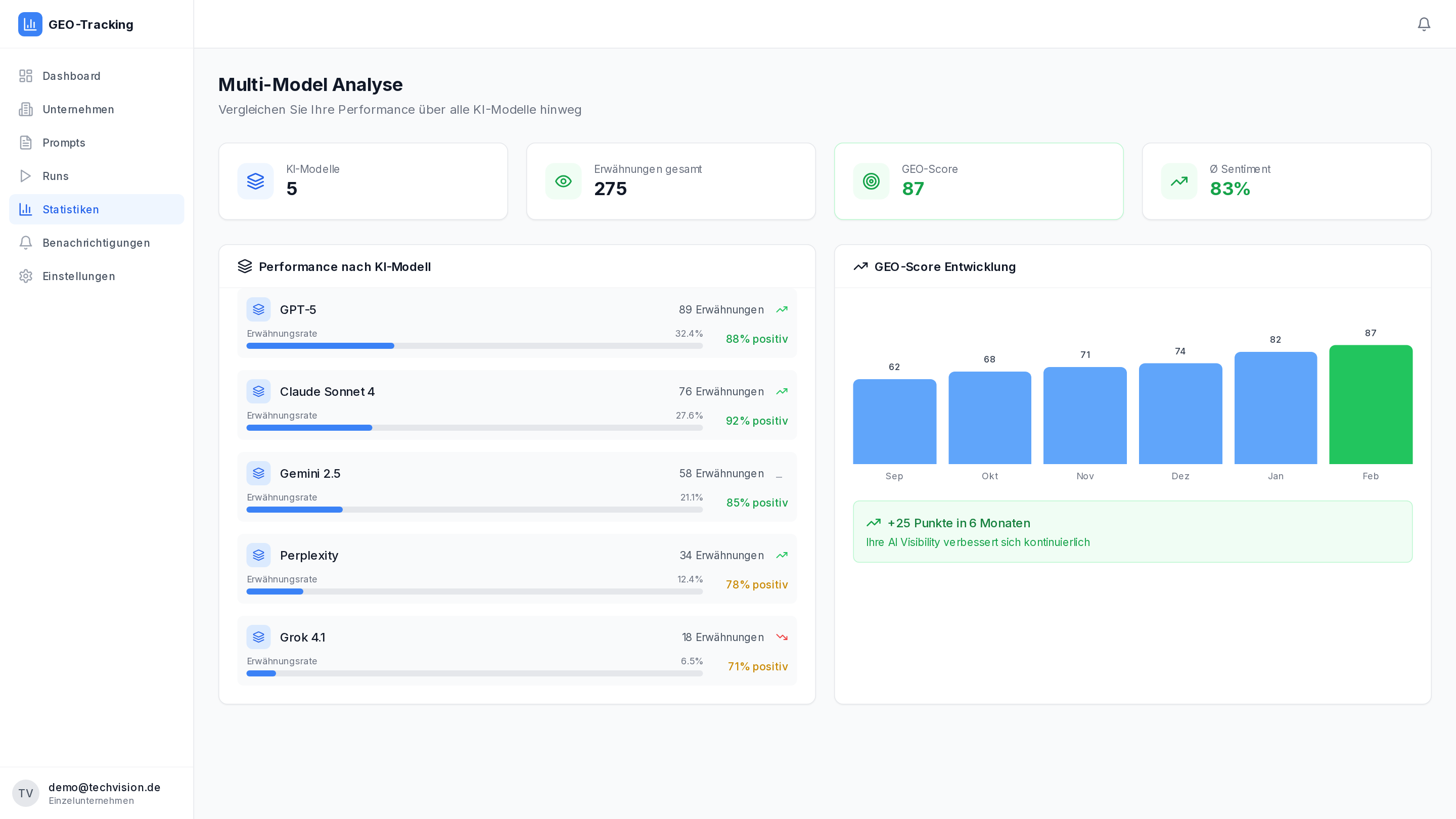1456x819 pixels.
Task: Select Einstellungen in the sidebar
Action: pos(78,276)
